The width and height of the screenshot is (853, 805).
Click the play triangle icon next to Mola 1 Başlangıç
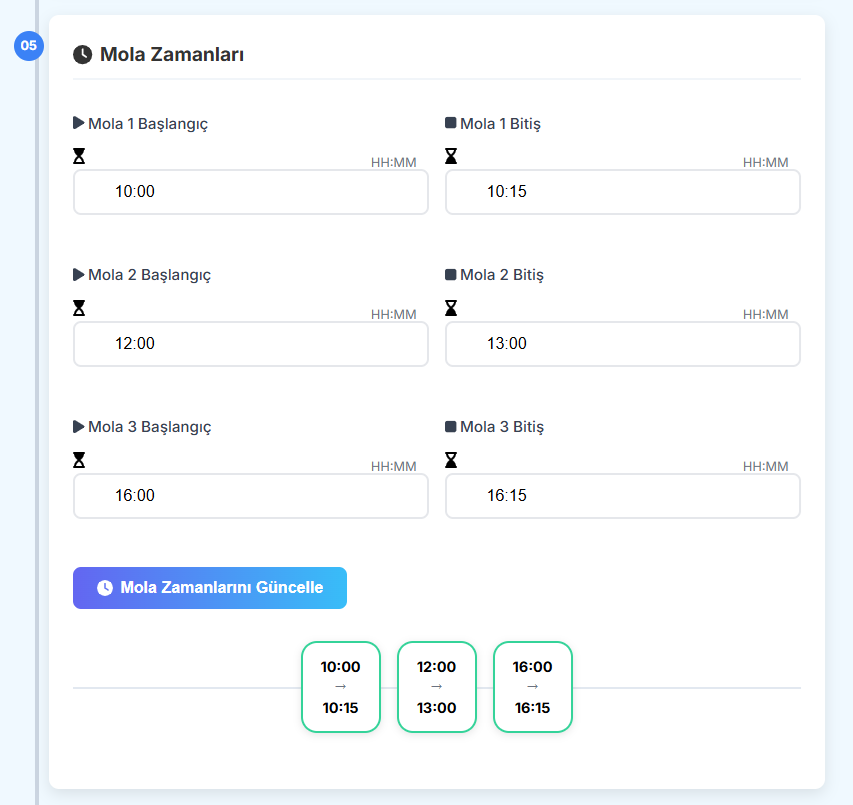click(x=78, y=123)
